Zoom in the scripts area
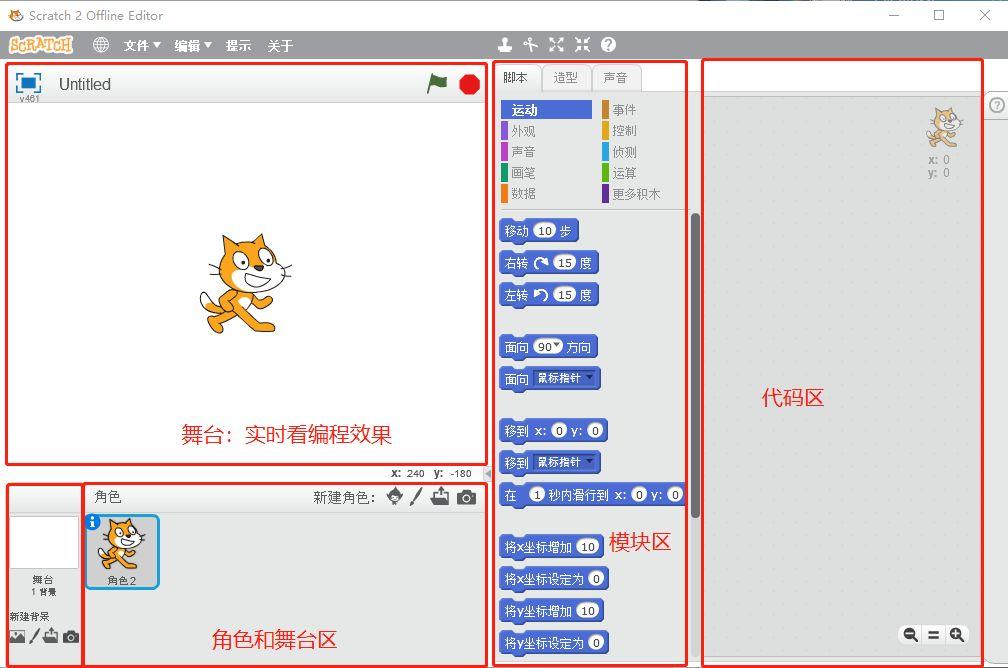The image size is (1008, 668). pos(957,635)
